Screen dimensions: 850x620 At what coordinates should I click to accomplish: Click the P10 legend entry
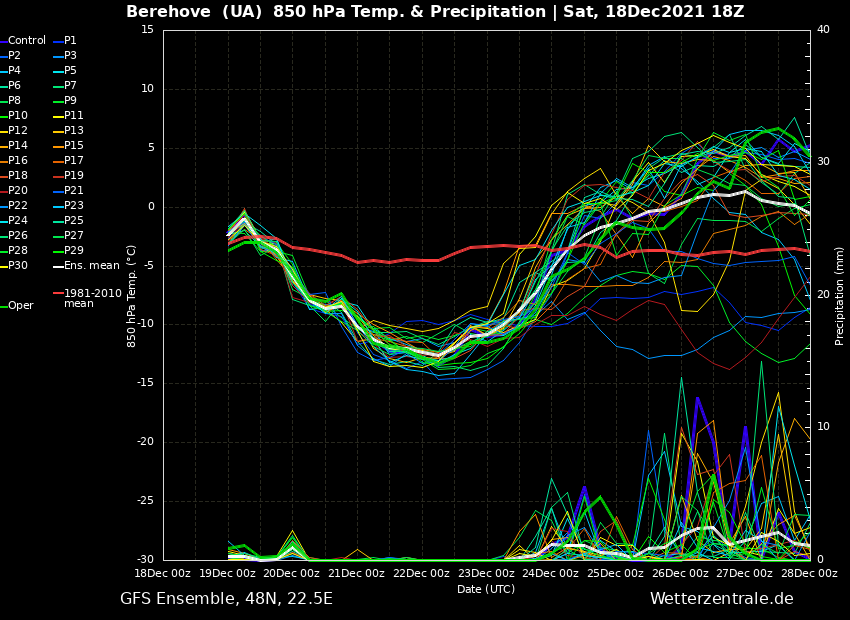[x=18, y=116]
